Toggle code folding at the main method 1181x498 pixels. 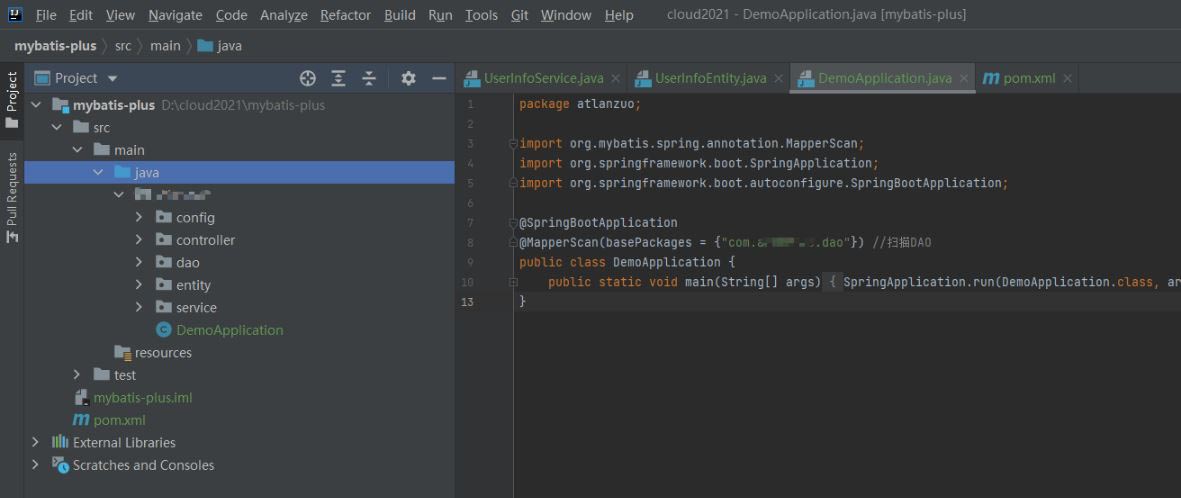(x=513, y=282)
